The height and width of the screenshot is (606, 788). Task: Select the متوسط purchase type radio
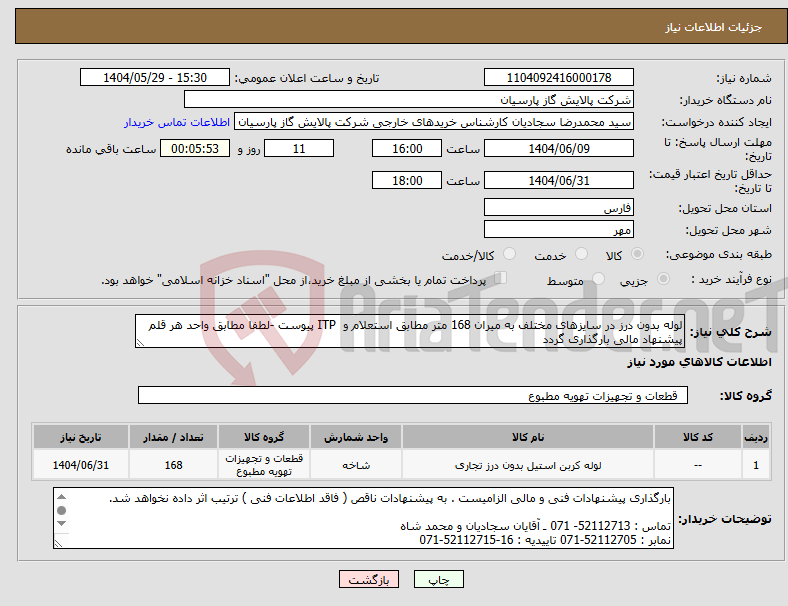tap(598, 278)
